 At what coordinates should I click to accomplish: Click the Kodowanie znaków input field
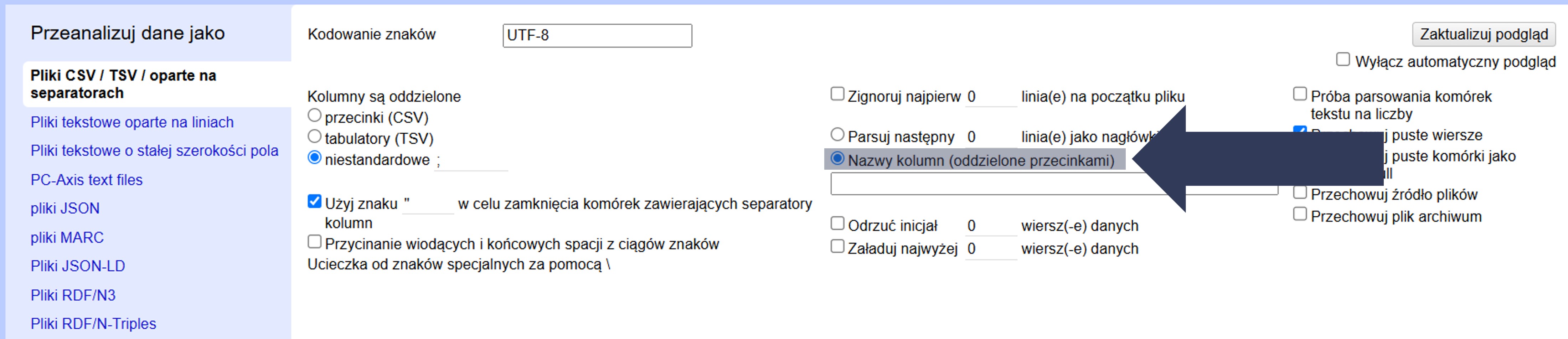pyautogui.click(x=597, y=35)
